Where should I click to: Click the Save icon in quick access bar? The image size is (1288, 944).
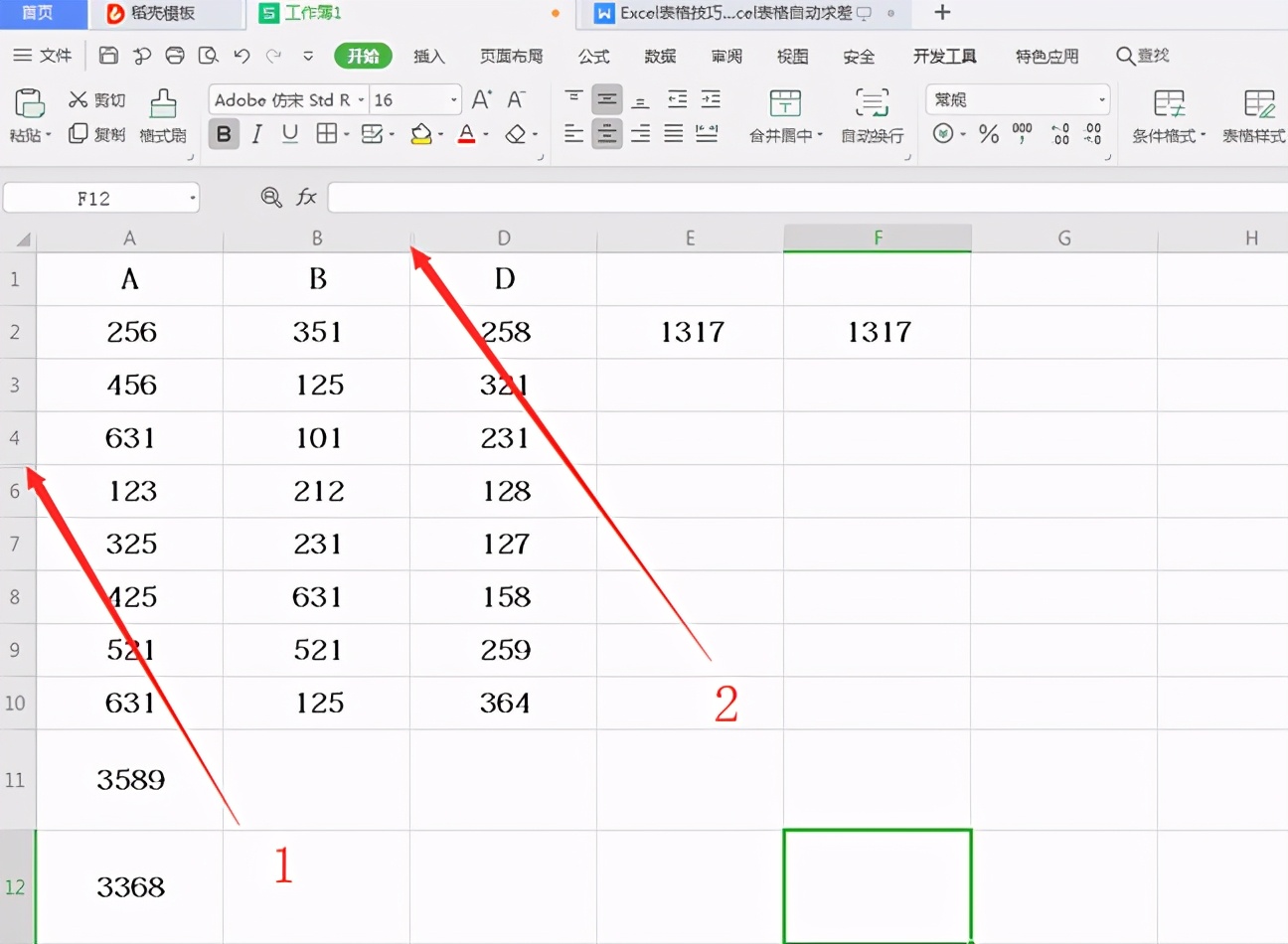pyautogui.click(x=108, y=56)
